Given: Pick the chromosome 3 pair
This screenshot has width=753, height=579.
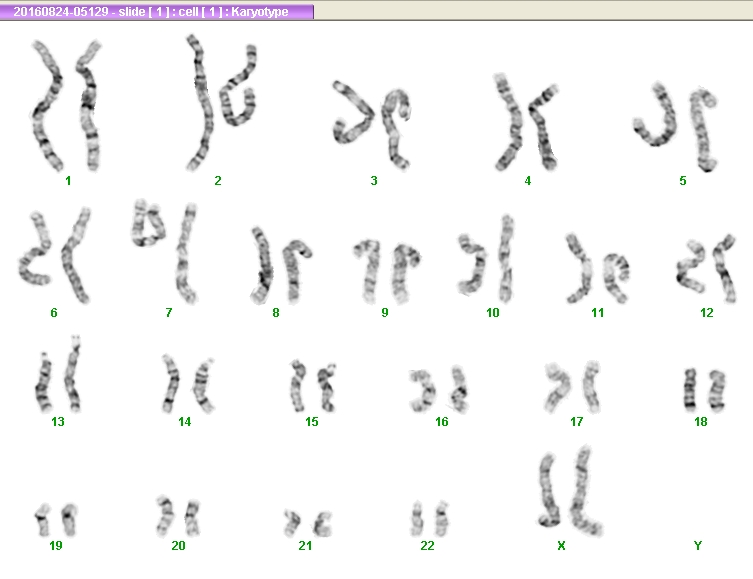Looking at the screenshot, I should tap(372, 125).
